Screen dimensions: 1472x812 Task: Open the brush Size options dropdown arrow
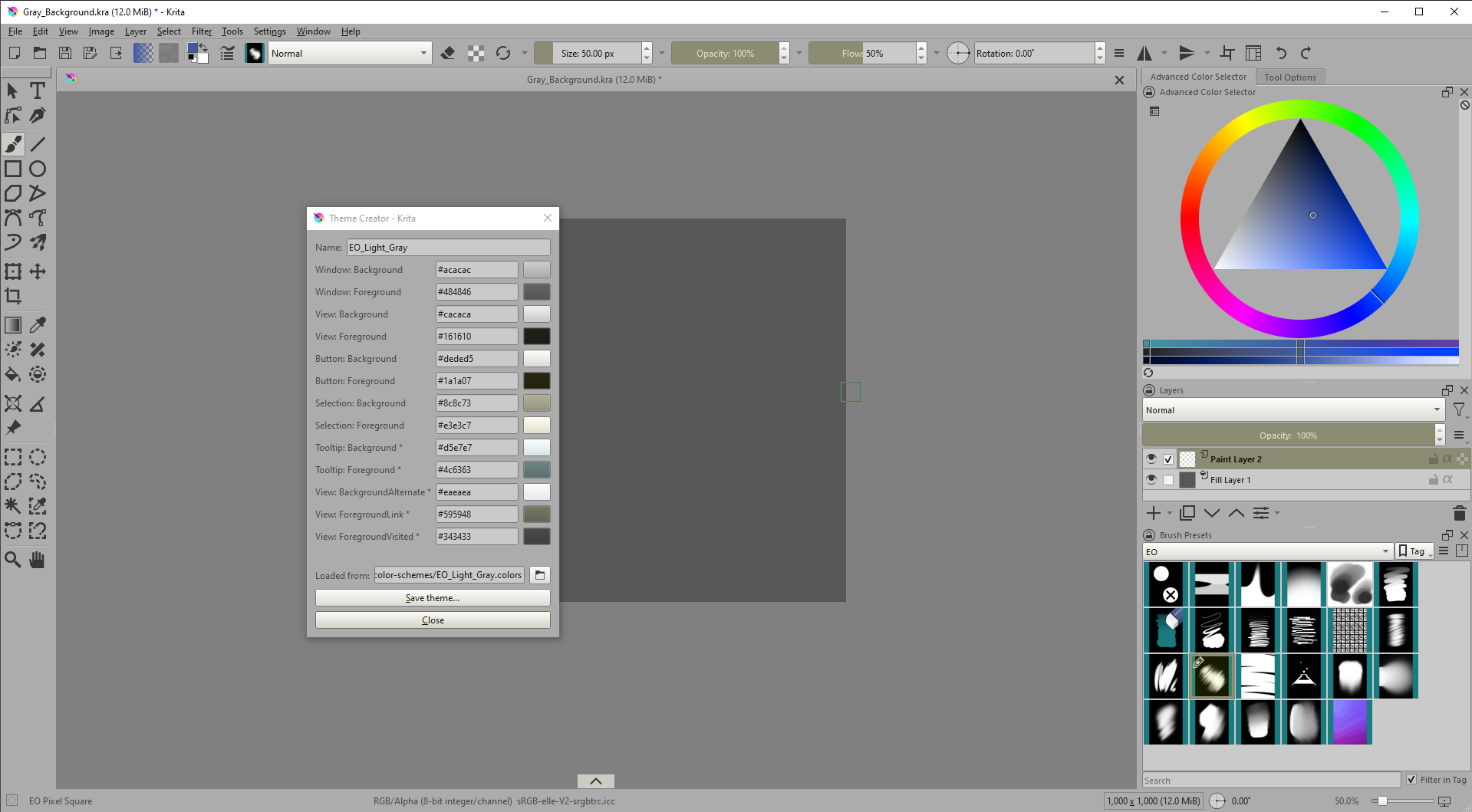662,53
